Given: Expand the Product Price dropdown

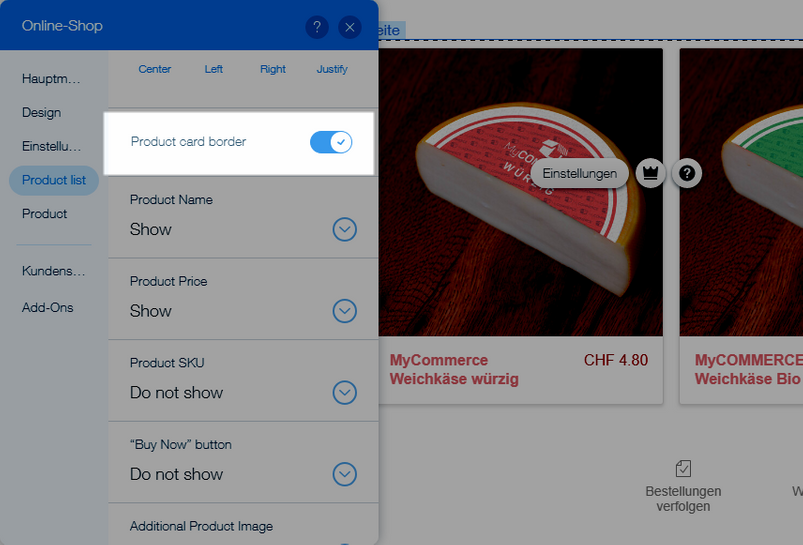Looking at the screenshot, I should [x=345, y=310].
